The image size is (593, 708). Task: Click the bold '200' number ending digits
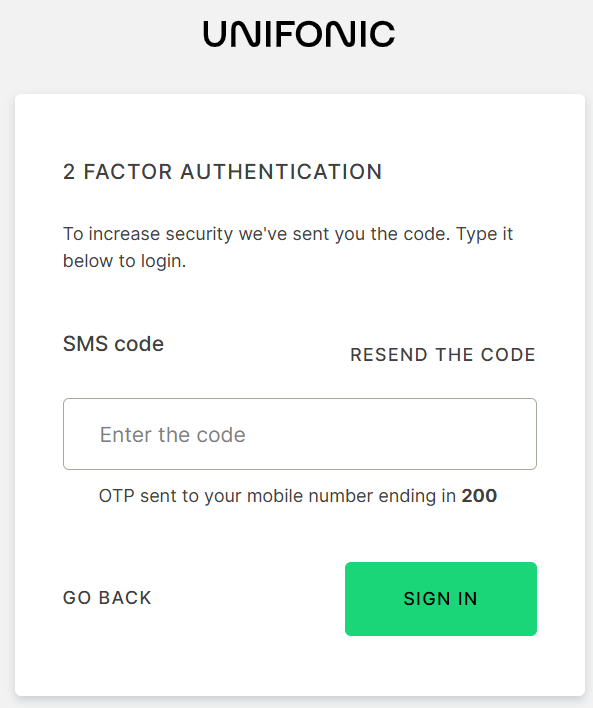[479, 496]
